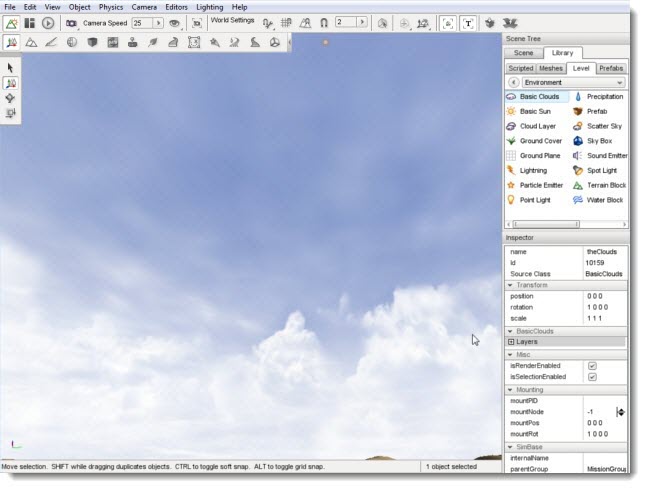The height and width of the screenshot is (488, 645).
Task: Open the eye visibility options icon
Action: coord(175,23)
